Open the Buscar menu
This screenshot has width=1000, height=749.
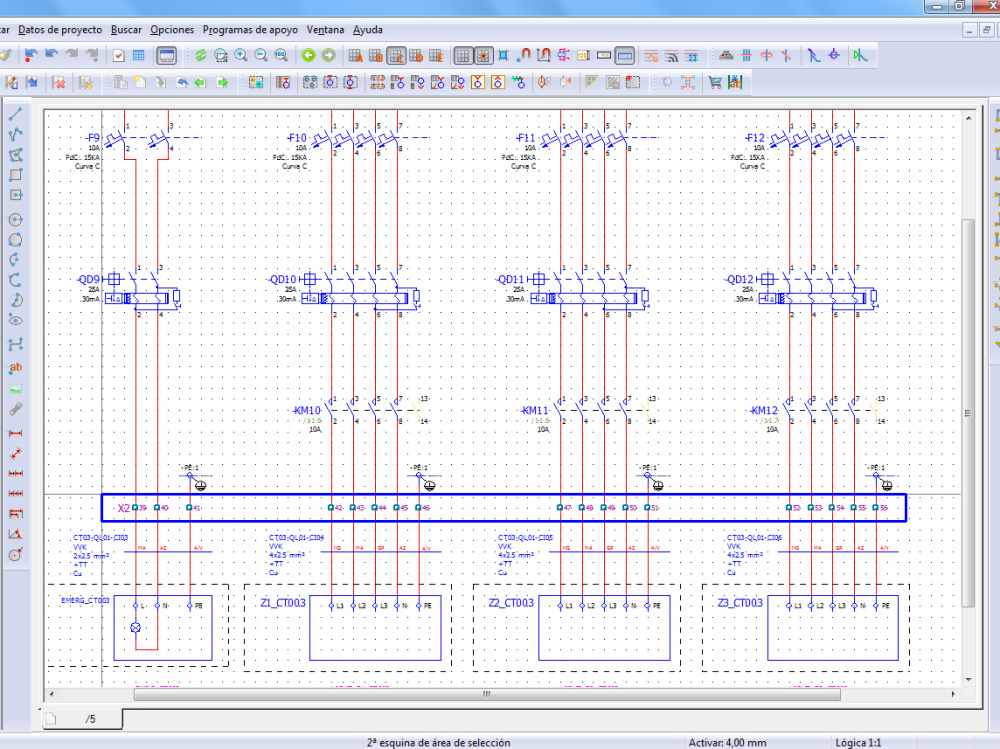tap(126, 29)
